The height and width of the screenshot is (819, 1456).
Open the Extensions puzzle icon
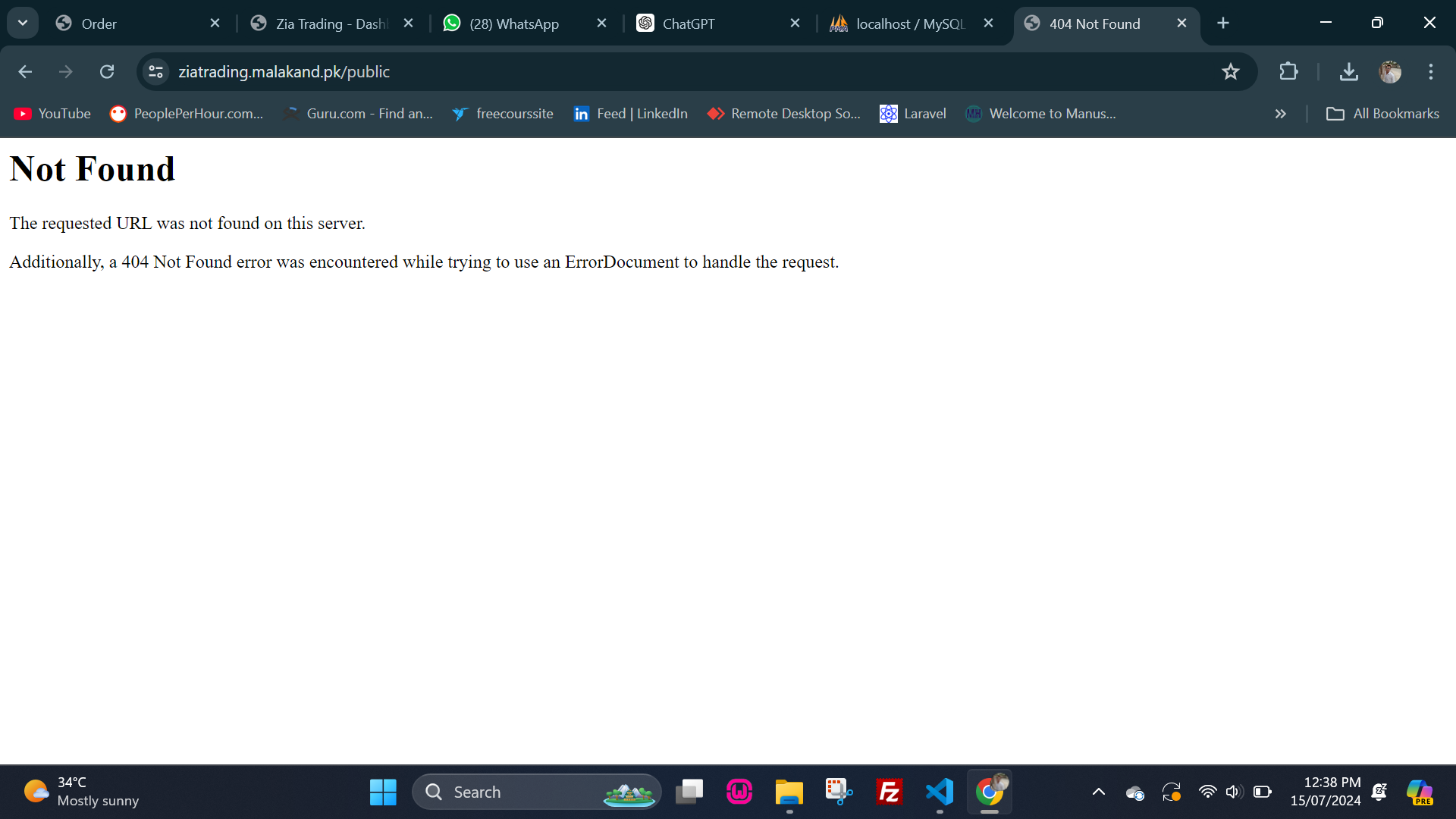[x=1288, y=71]
